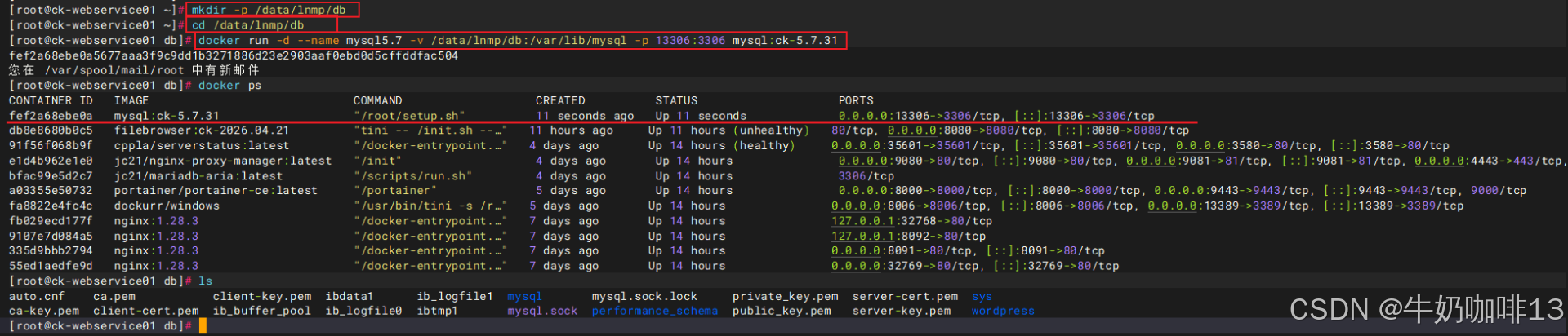This screenshot has width=1568, height=336.
Task: Click the blue mysql directory name
Action: (524, 296)
